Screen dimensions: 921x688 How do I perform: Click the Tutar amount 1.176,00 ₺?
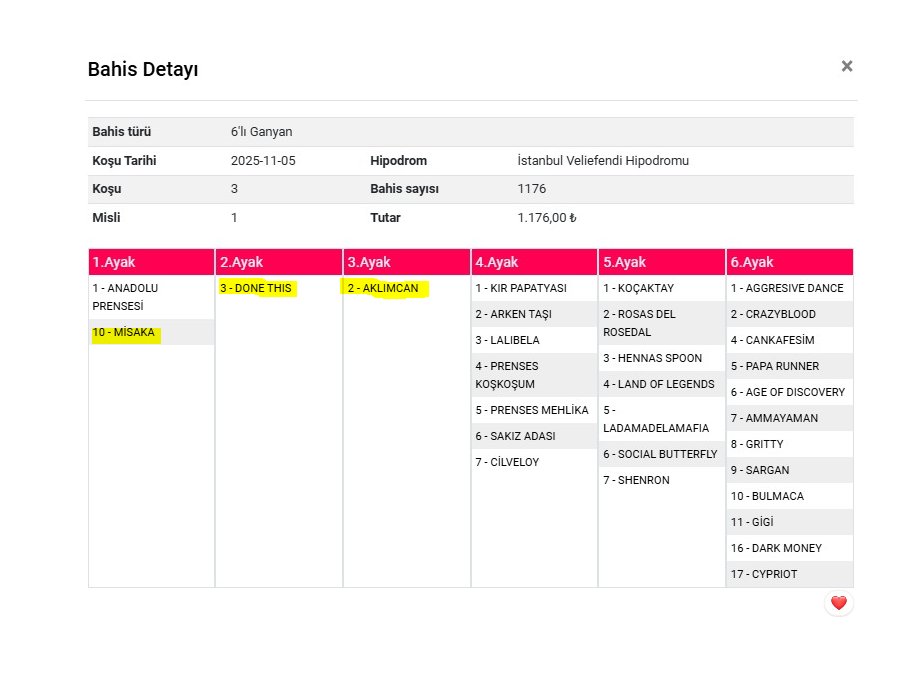pos(547,217)
